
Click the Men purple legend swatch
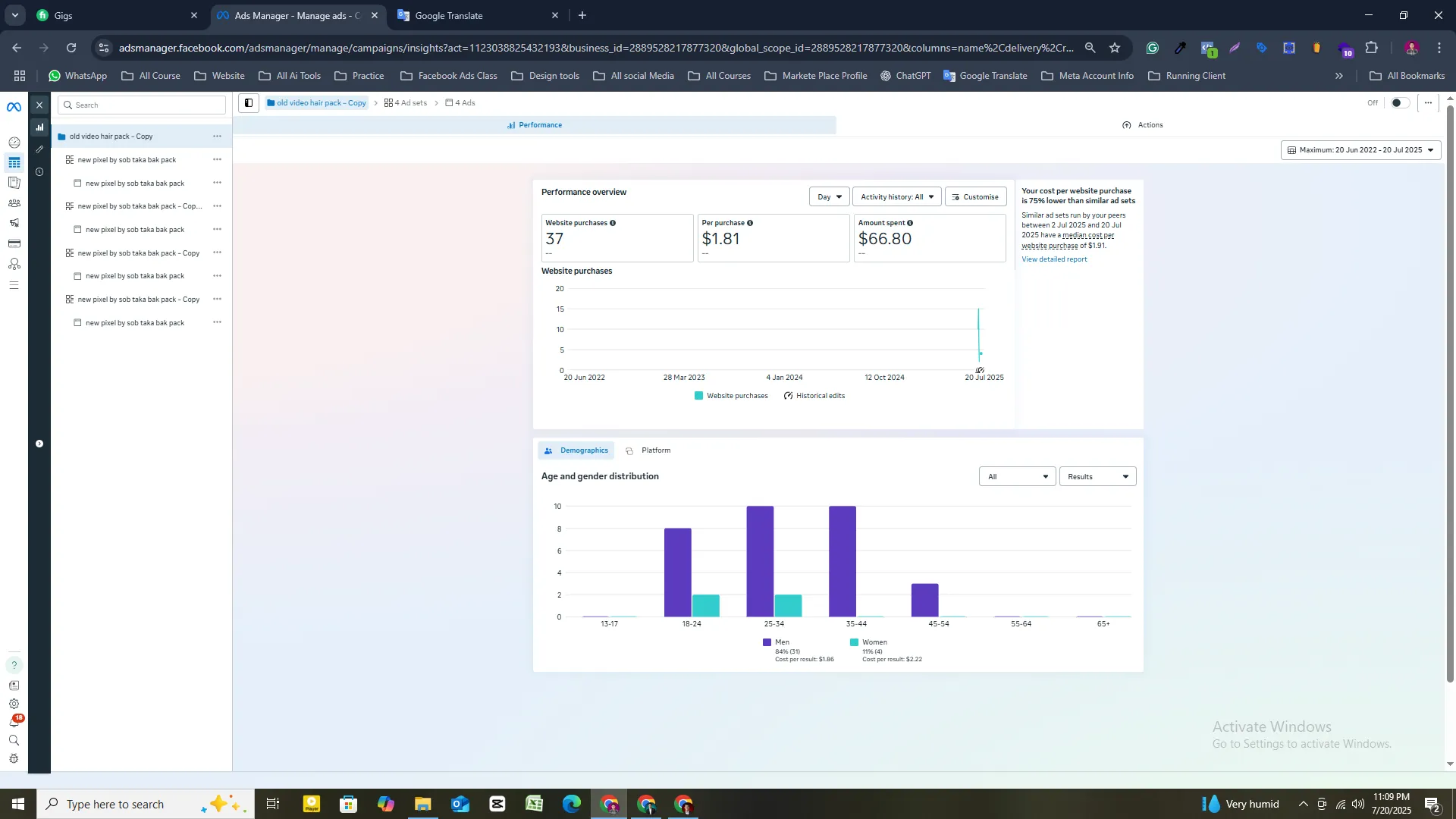coord(767,642)
